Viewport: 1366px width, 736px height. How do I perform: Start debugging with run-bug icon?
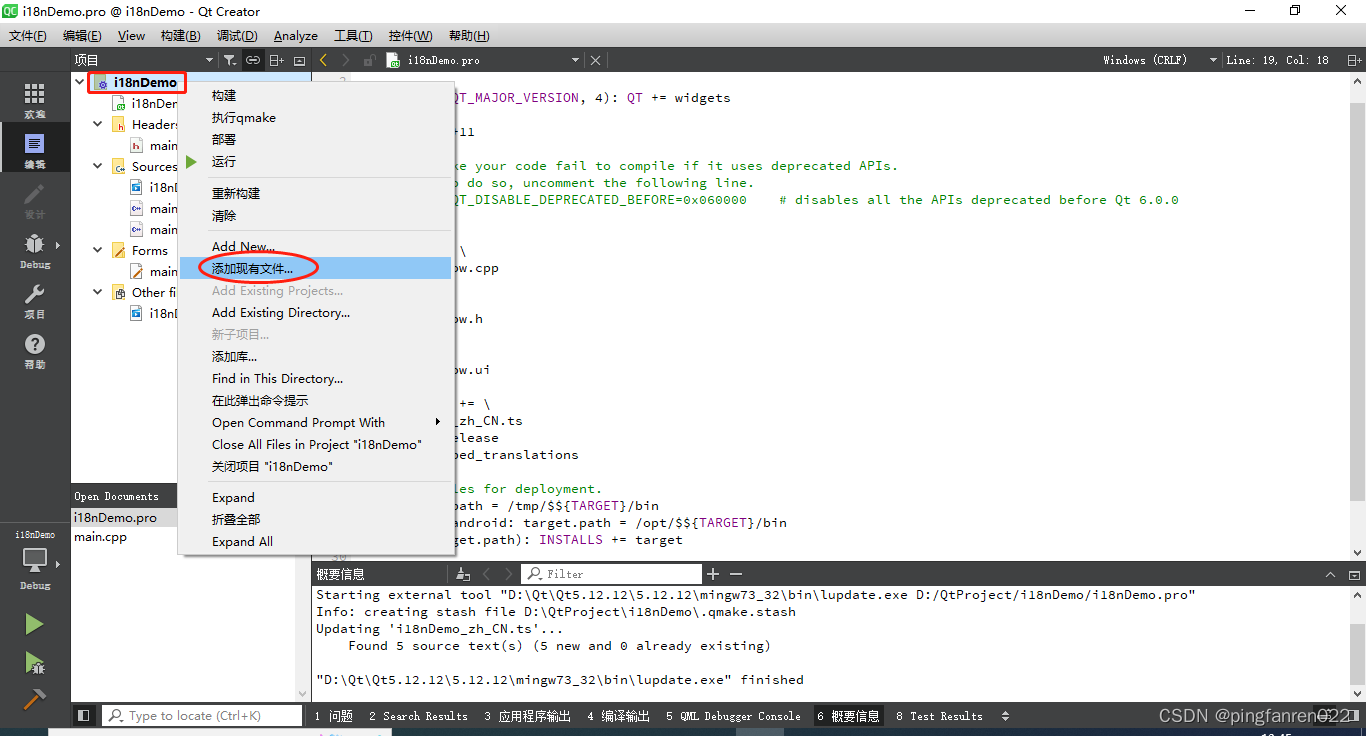(x=34, y=662)
